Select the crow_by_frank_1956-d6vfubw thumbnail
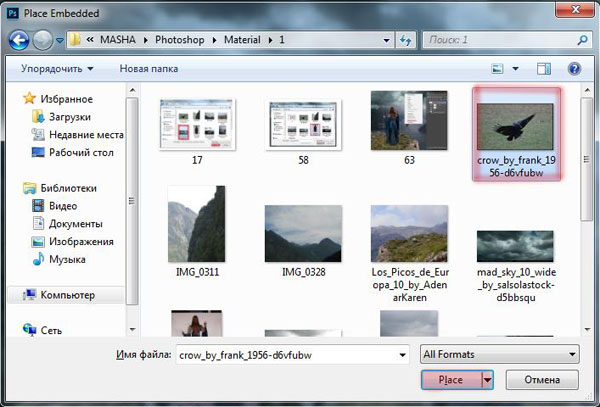 515,126
